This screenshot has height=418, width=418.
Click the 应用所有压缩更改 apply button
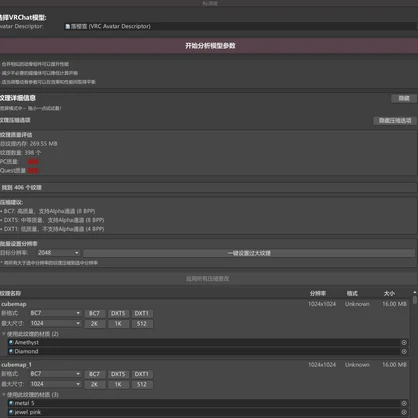pyautogui.click(x=207, y=279)
